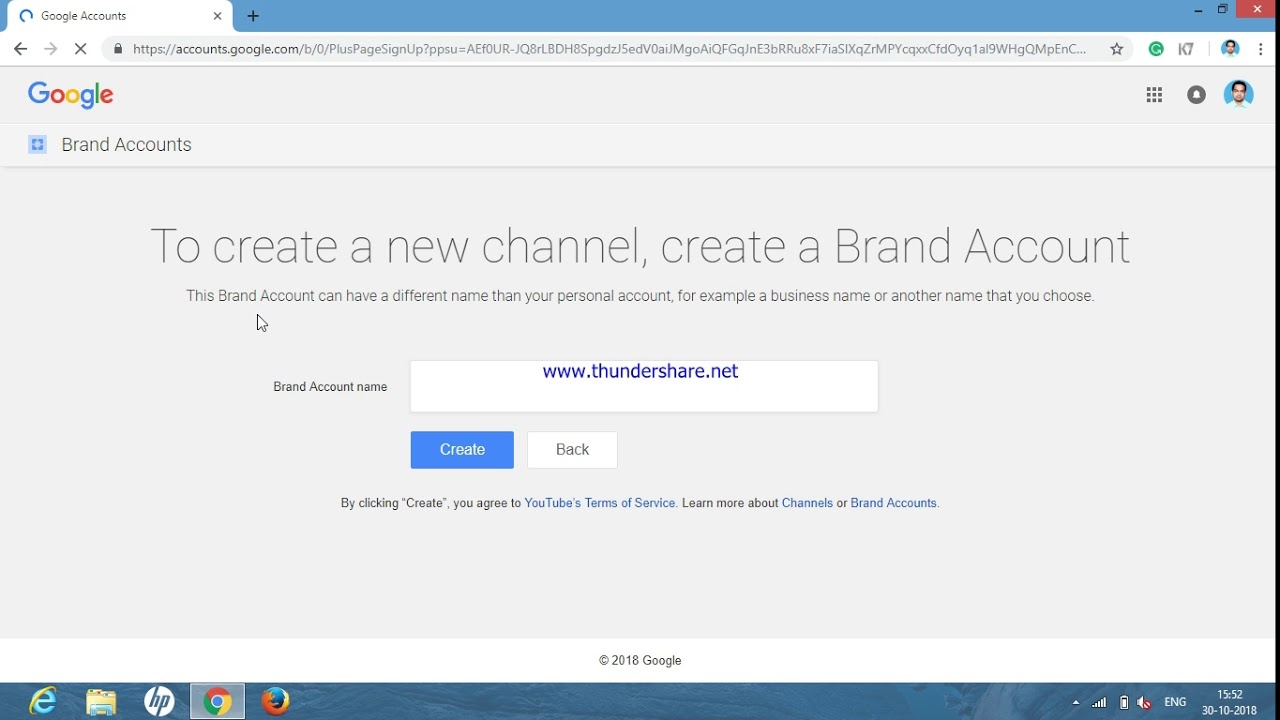Go back in browser history
The image size is (1280, 720).
(20, 48)
